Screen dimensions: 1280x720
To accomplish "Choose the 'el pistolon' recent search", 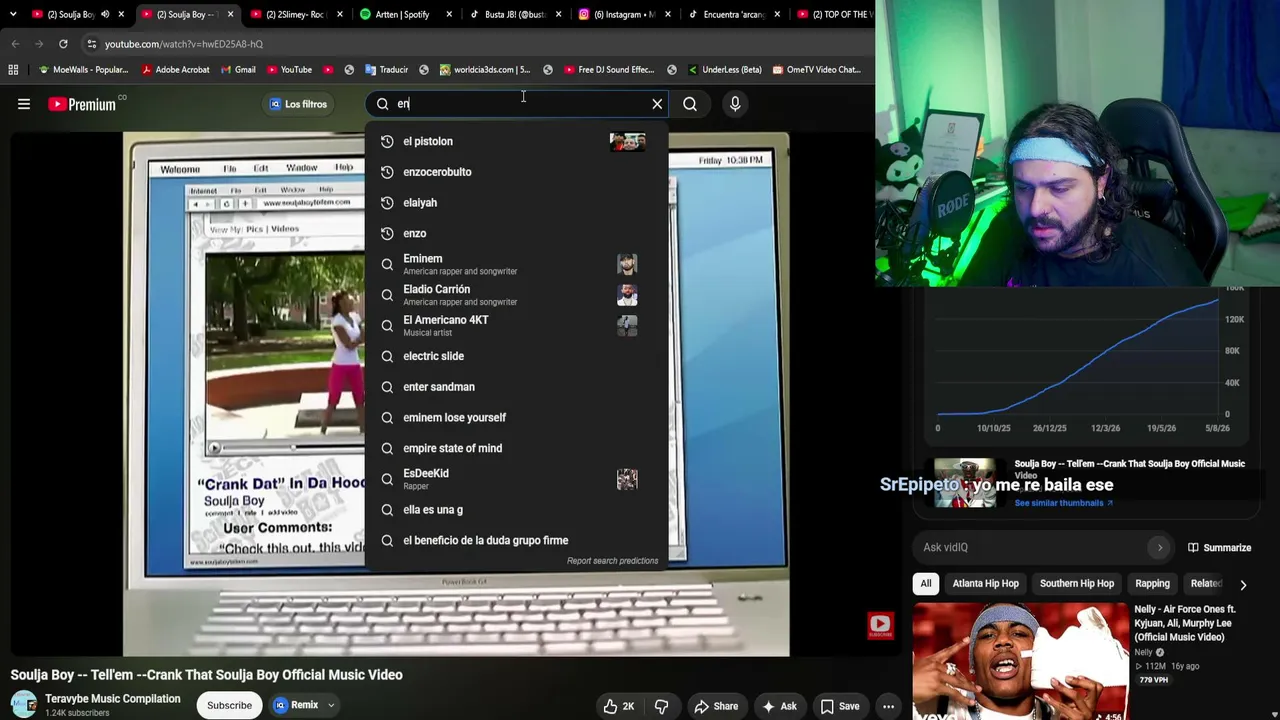I will (x=517, y=141).
